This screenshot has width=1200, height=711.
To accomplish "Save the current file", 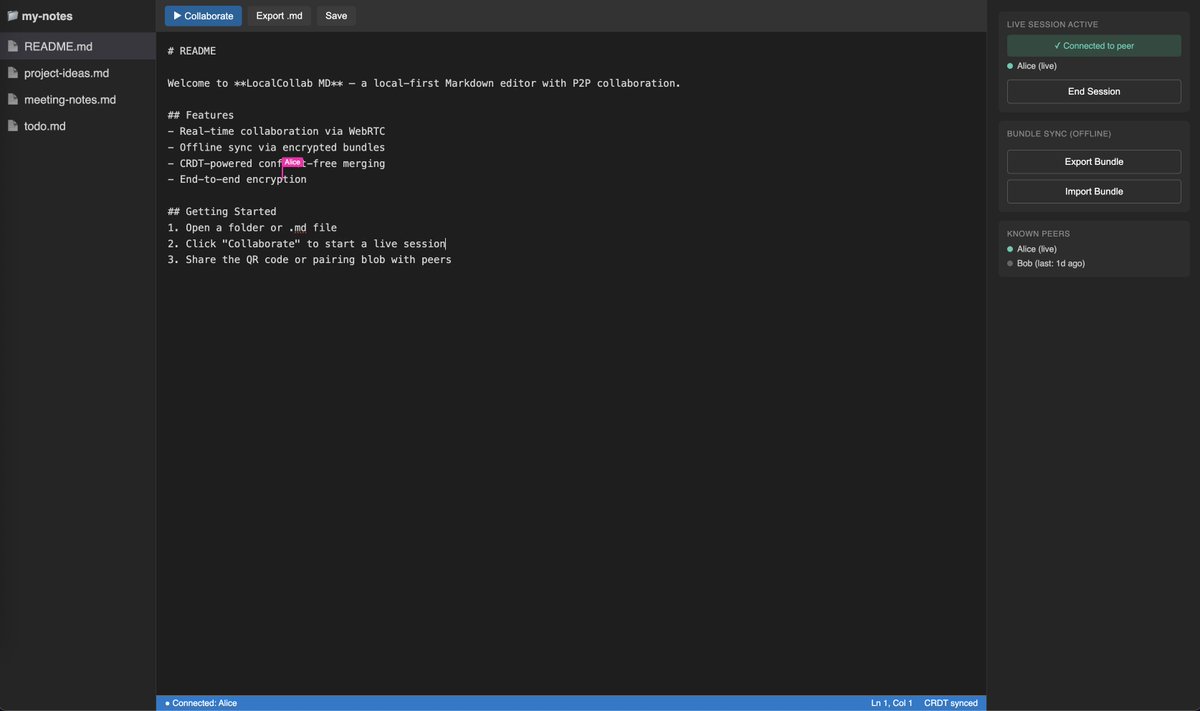I will pos(336,16).
